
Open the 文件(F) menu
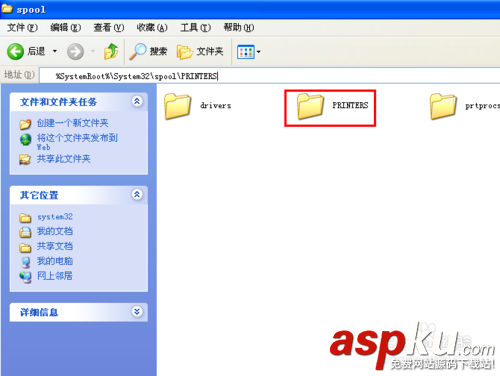(x=22, y=27)
